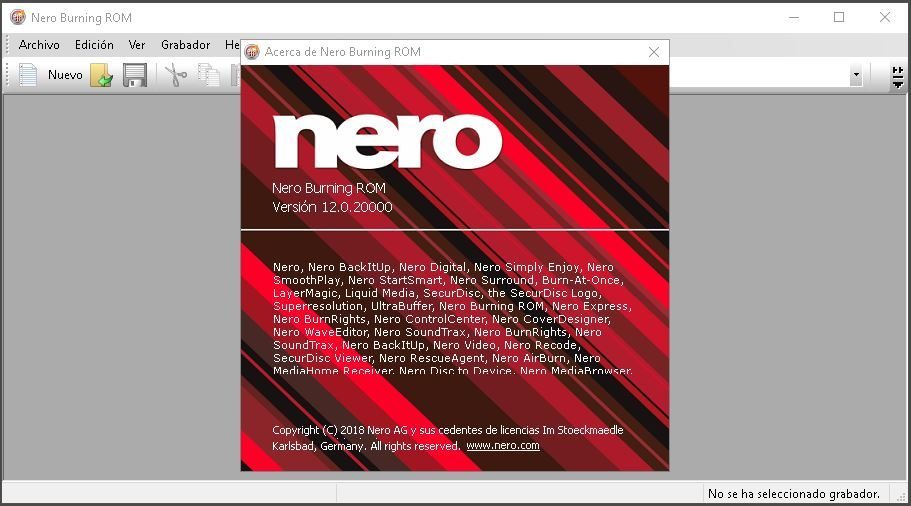Click the cut scissors icon
Screen dimensions: 911x506
pyautogui.click(x=175, y=76)
